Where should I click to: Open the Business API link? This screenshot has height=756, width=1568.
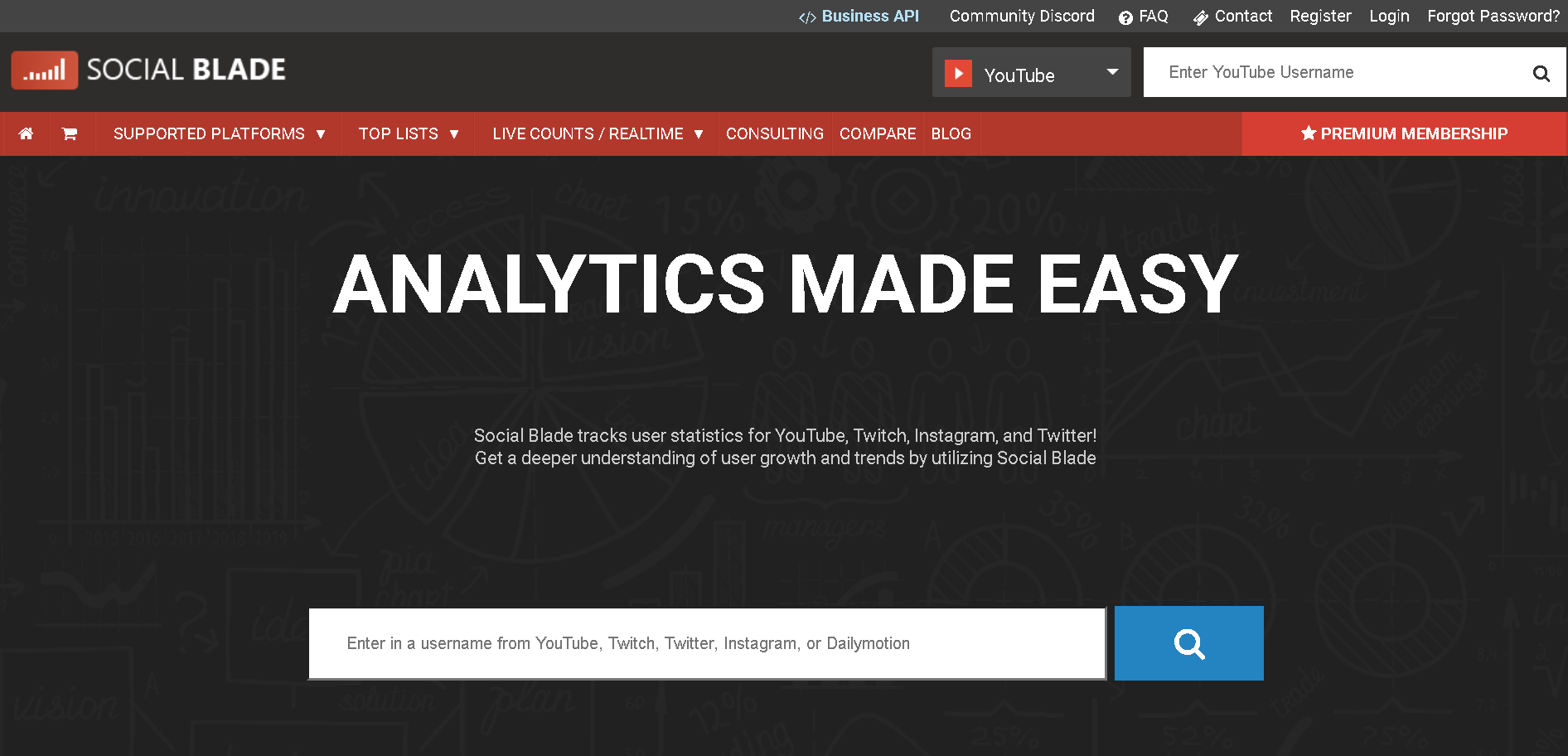point(859,17)
